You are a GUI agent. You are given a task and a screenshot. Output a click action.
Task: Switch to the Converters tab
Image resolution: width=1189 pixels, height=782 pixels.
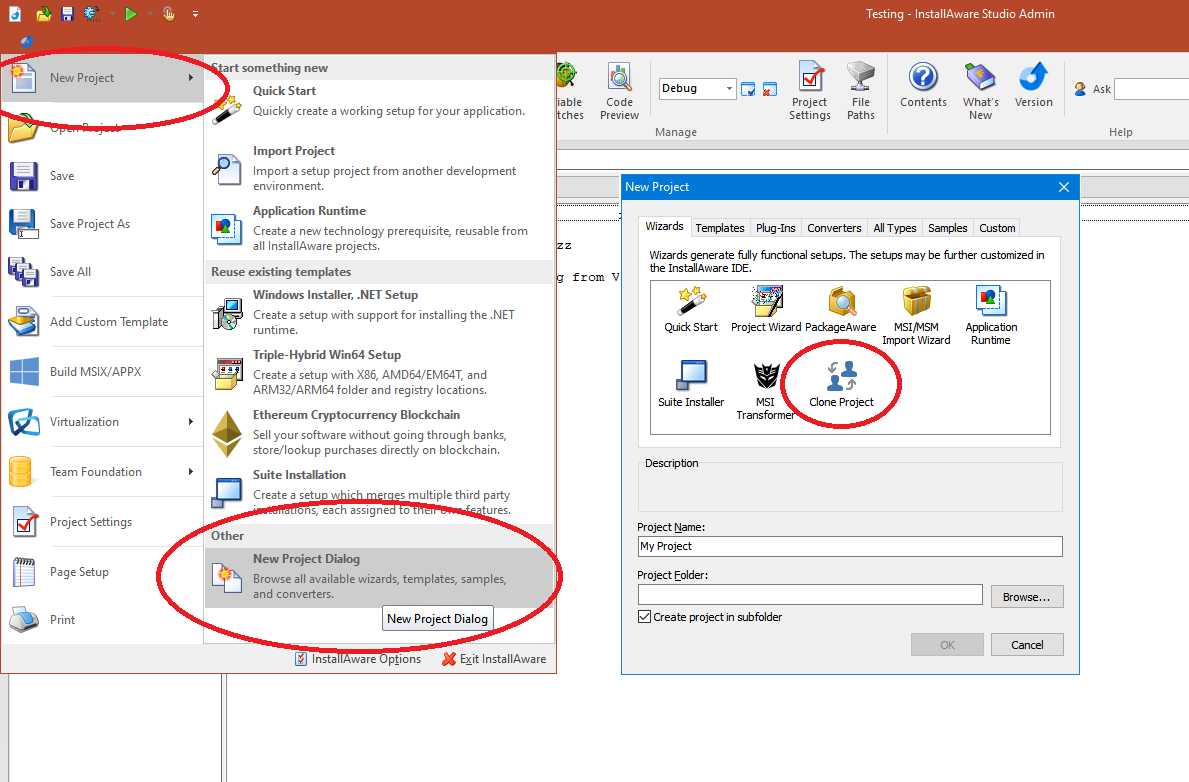click(x=834, y=228)
